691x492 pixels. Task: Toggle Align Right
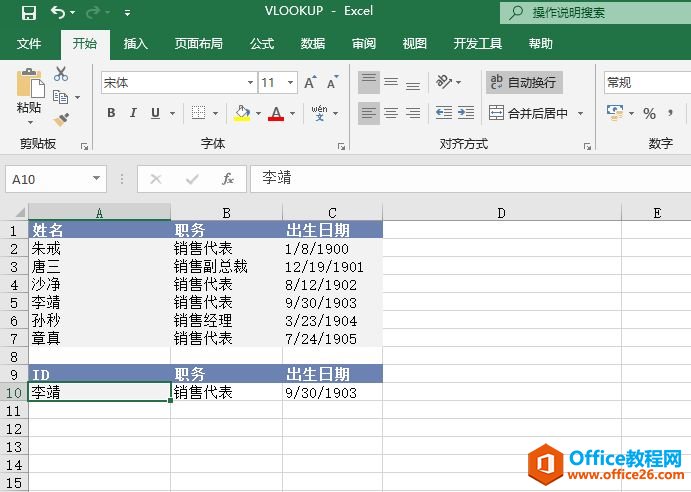[413, 113]
